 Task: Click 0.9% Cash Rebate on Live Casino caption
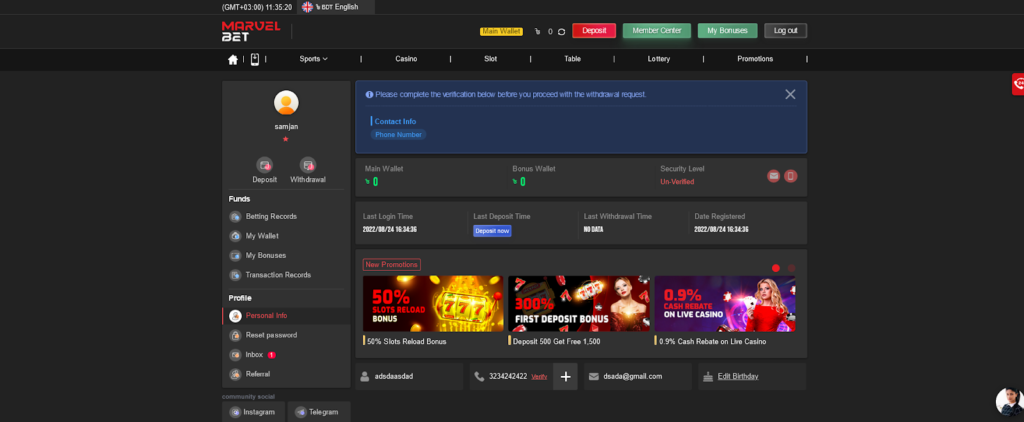click(x=712, y=341)
